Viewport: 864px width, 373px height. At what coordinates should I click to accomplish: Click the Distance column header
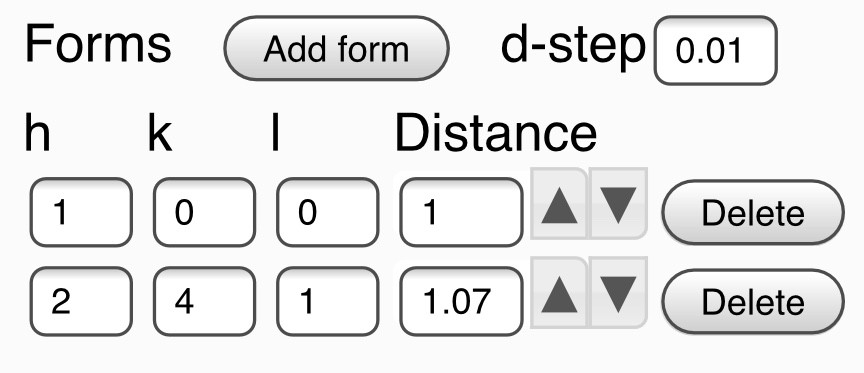pyautogui.click(x=496, y=133)
